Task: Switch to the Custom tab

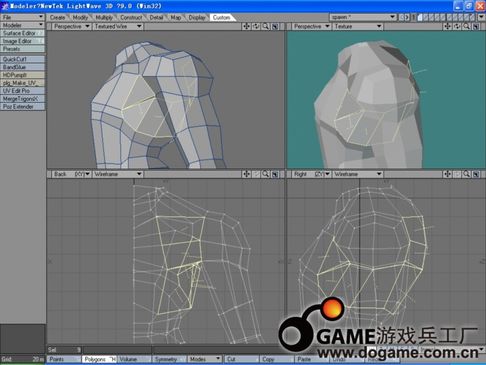Action: click(221, 17)
